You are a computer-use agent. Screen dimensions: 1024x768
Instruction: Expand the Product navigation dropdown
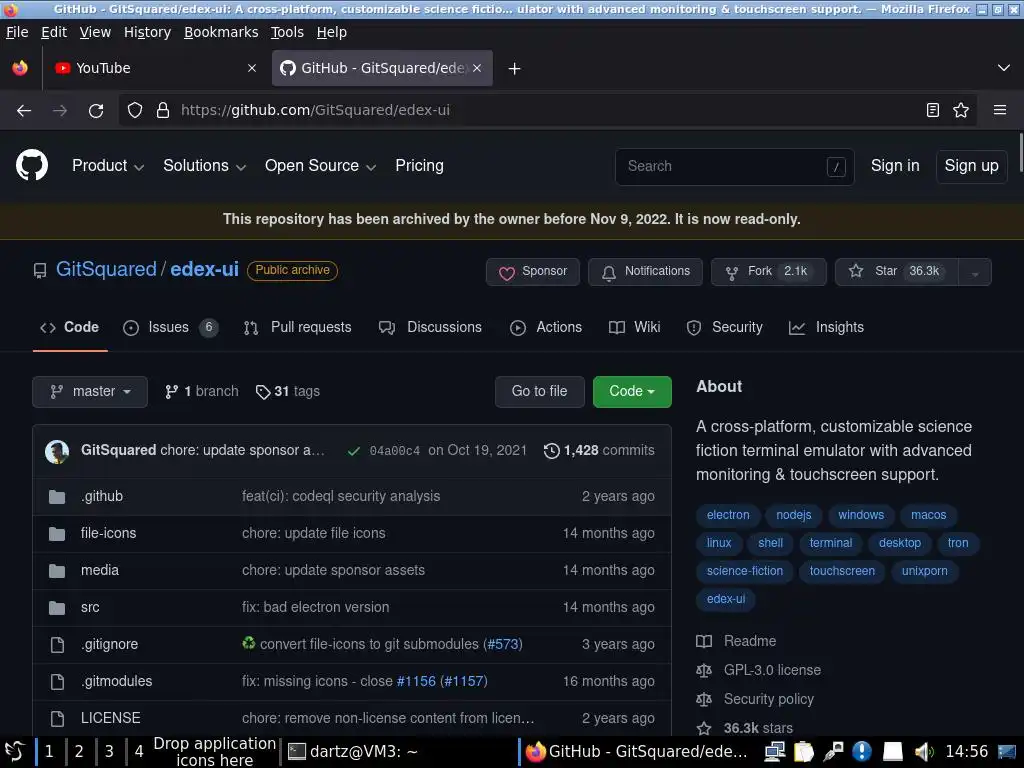108,166
